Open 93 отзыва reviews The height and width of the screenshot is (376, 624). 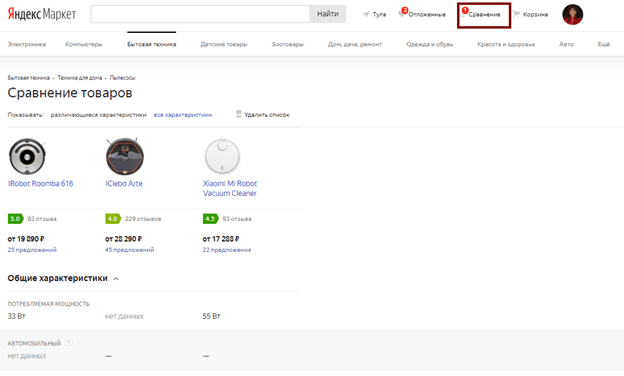237,219
